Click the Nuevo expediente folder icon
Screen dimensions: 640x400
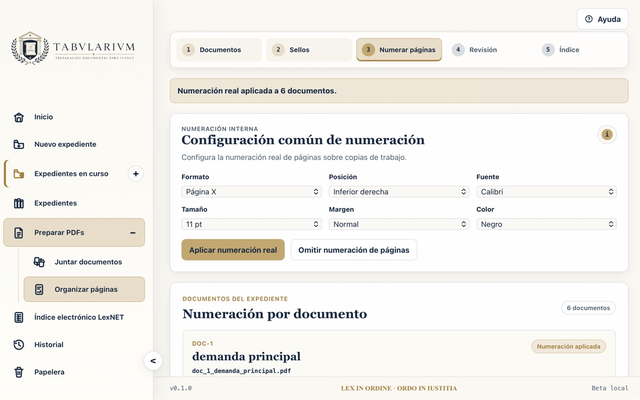(19, 144)
